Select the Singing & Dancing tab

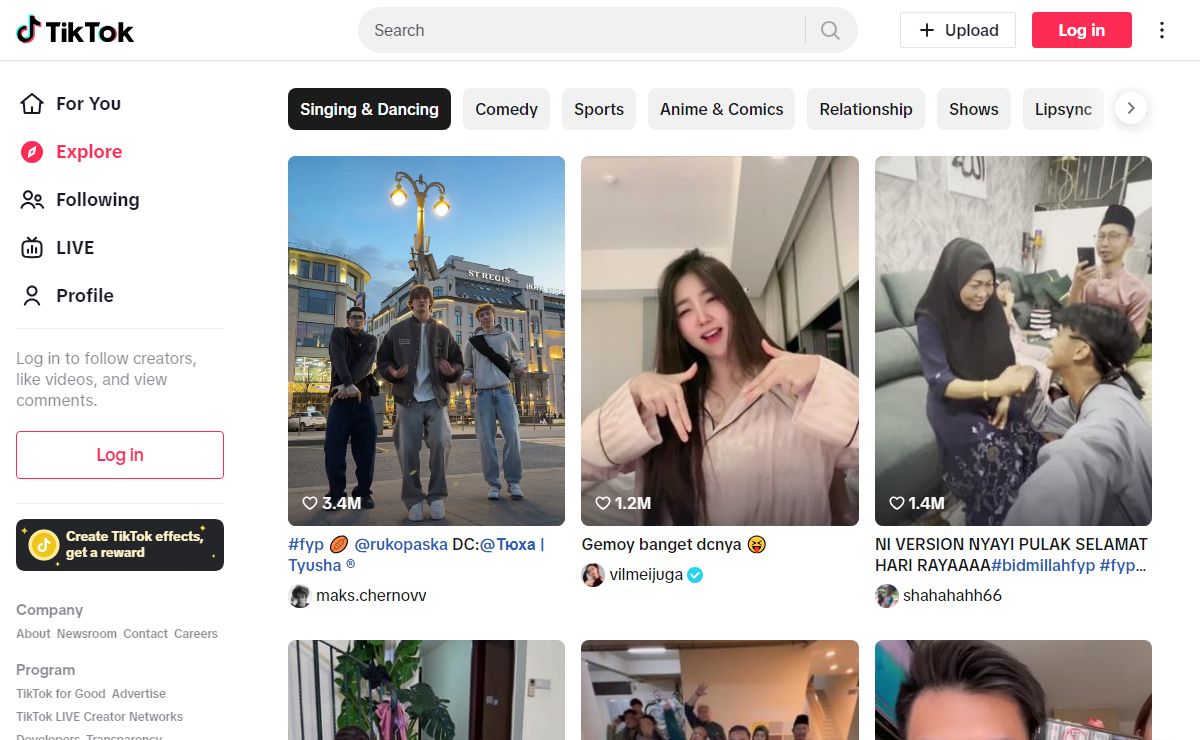click(369, 109)
